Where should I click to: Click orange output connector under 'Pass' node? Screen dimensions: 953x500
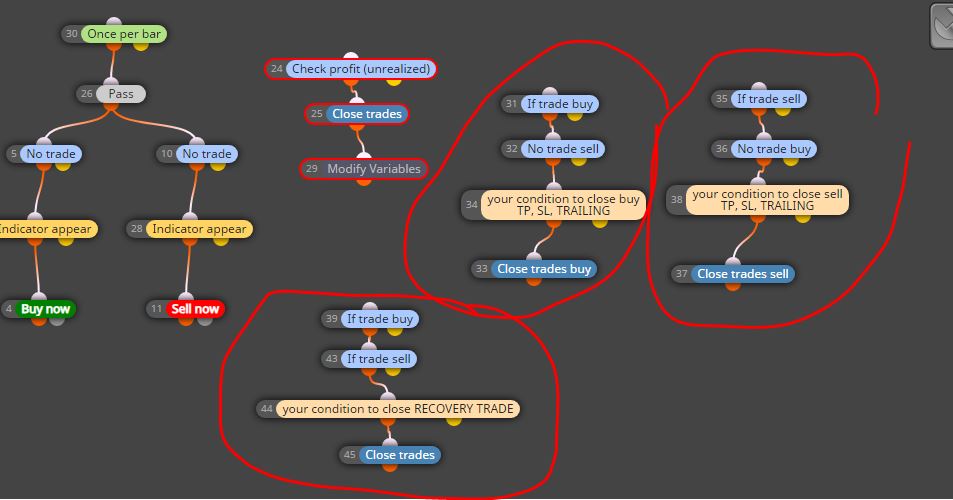111,107
